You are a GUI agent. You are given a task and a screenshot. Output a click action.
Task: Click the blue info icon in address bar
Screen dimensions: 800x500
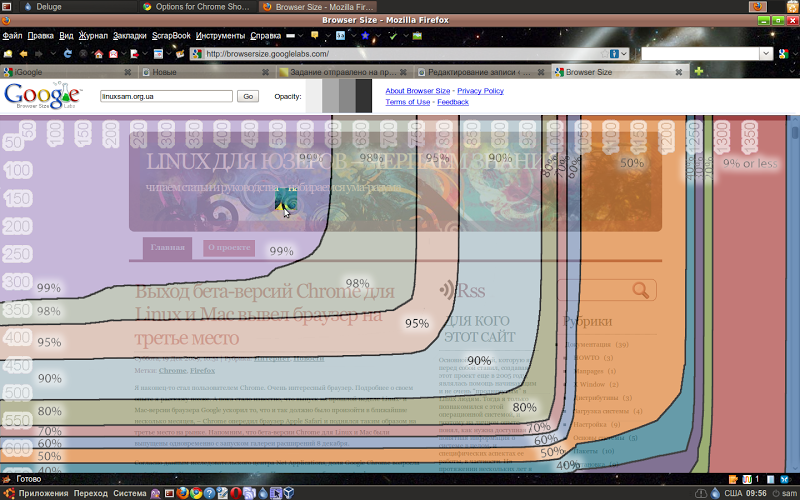tap(614, 54)
